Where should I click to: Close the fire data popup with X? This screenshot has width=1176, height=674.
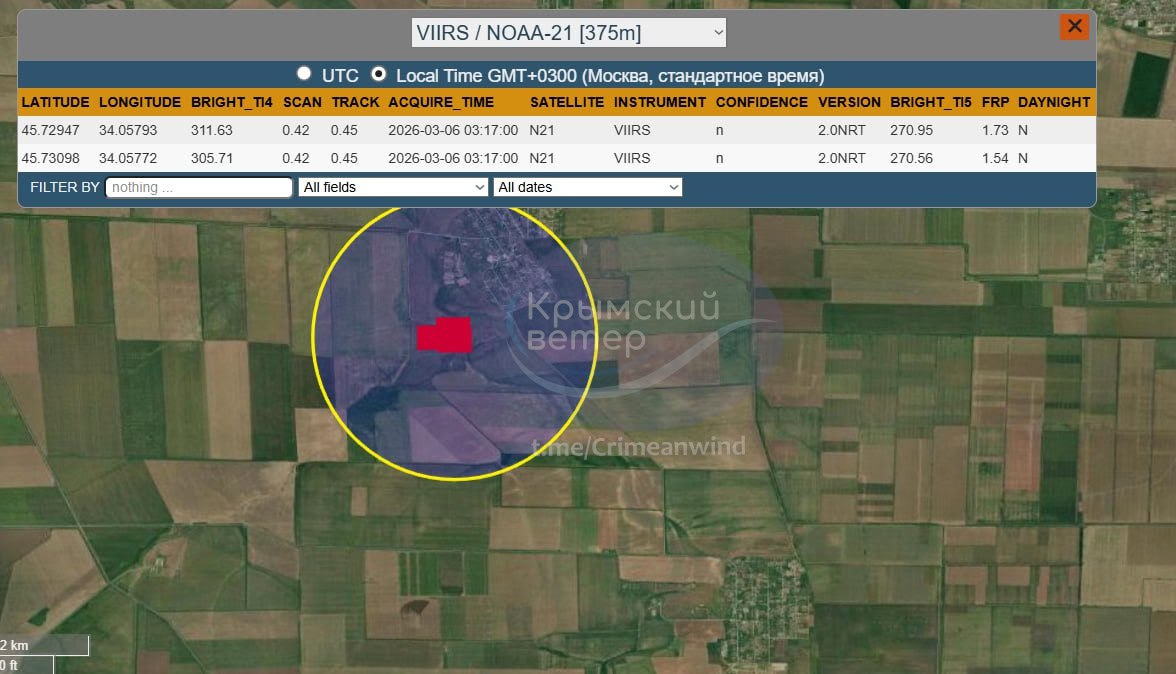click(x=1074, y=27)
